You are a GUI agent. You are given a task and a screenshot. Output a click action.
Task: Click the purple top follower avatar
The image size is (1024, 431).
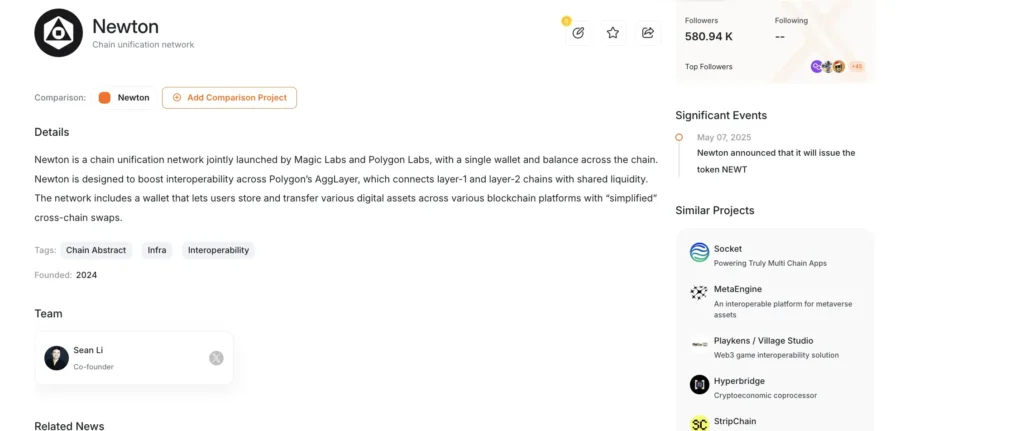point(816,67)
